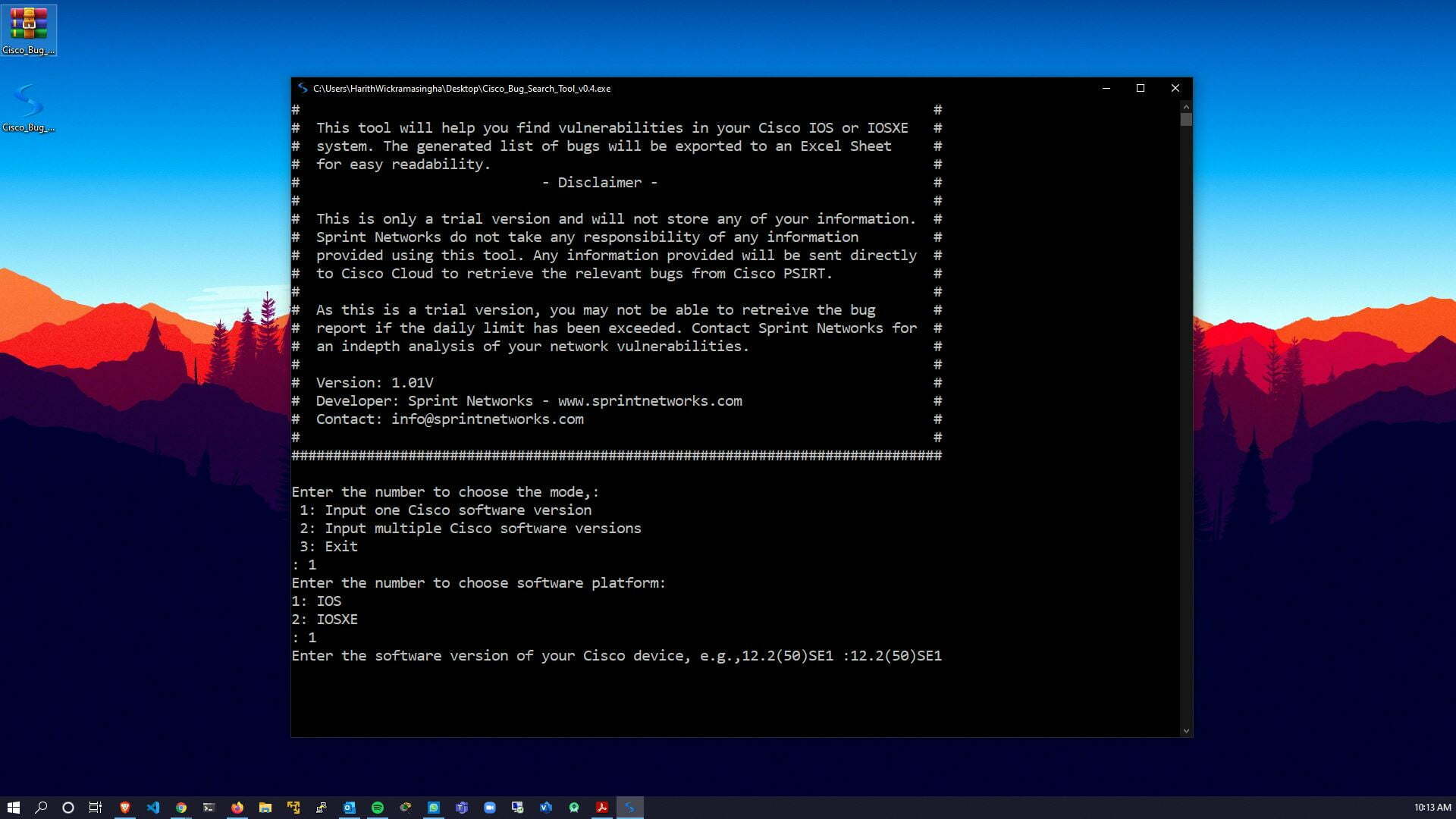Viewport: 1456px width, 819px height.
Task: Open Spotify from the taskbar
Action: tap(377, 808)
